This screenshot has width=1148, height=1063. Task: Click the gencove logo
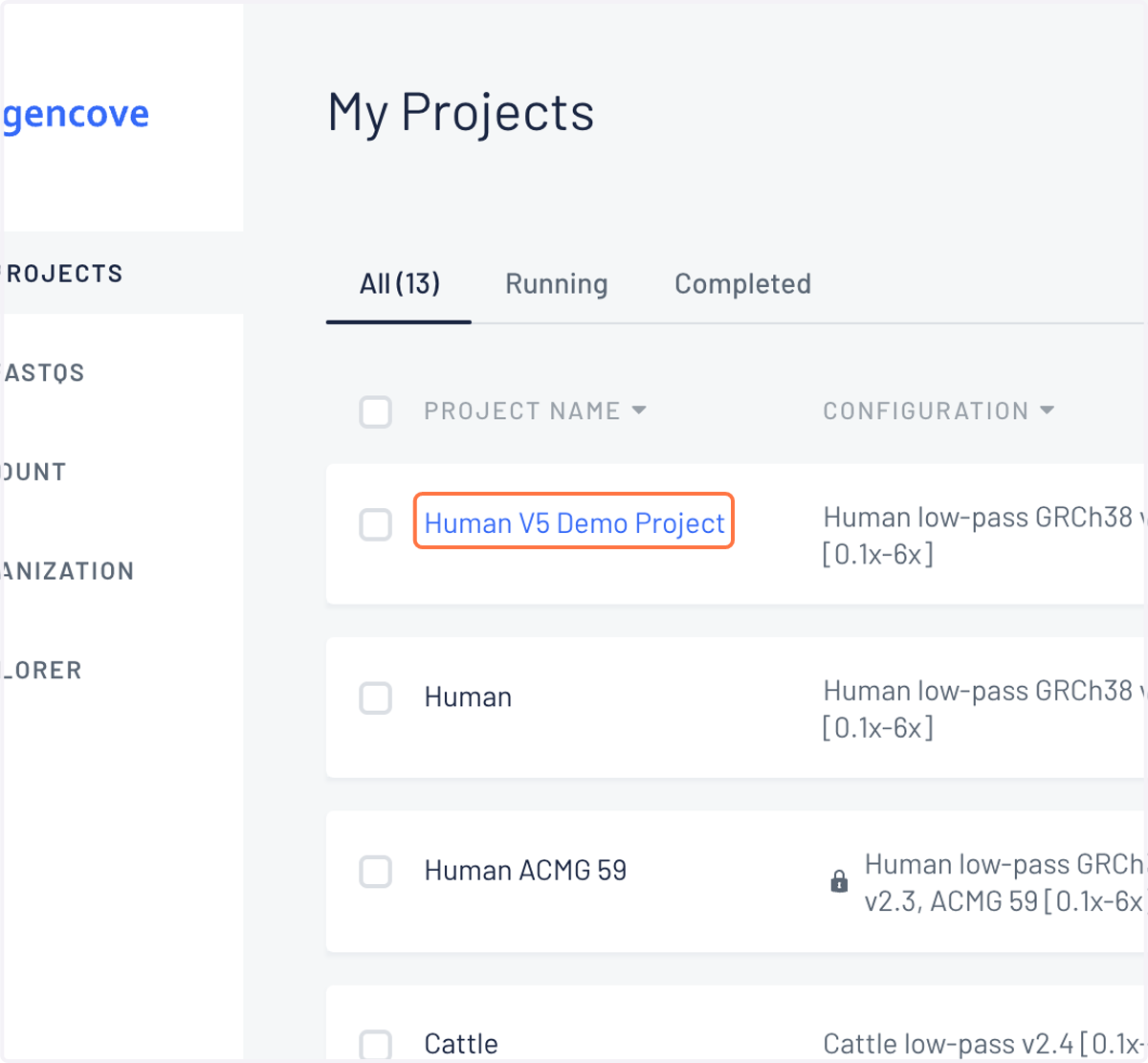pos(76,115)
